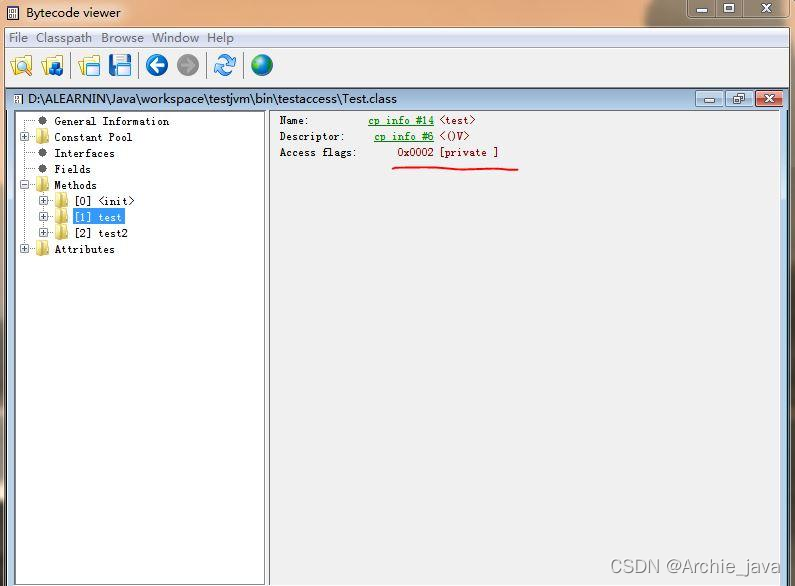795x586 pixels.
Task: Click the folder icon beside [2] test2
Action: (x=61, y=233)
